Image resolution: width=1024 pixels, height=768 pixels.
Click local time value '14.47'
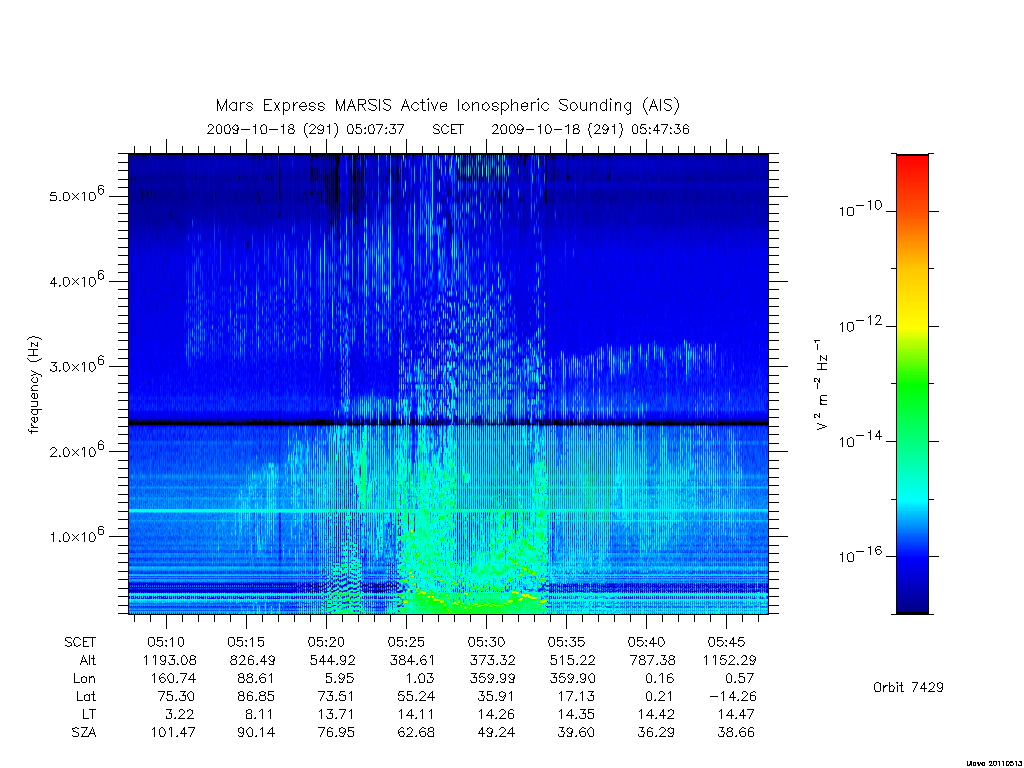(x=737, y=714)
